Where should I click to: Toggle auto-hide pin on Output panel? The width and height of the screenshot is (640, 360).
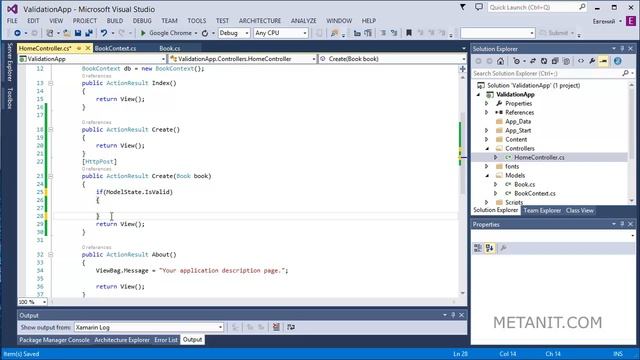[x=453, y=315]
